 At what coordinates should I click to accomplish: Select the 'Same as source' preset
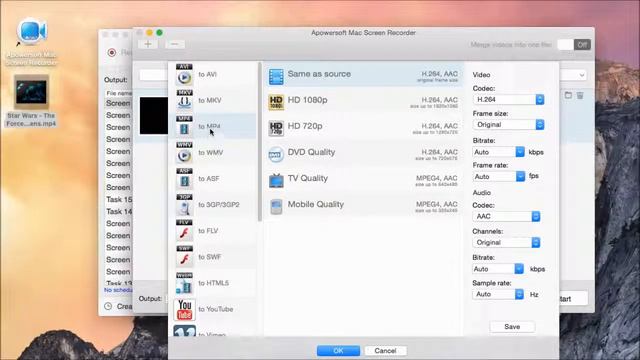(363, 75)
